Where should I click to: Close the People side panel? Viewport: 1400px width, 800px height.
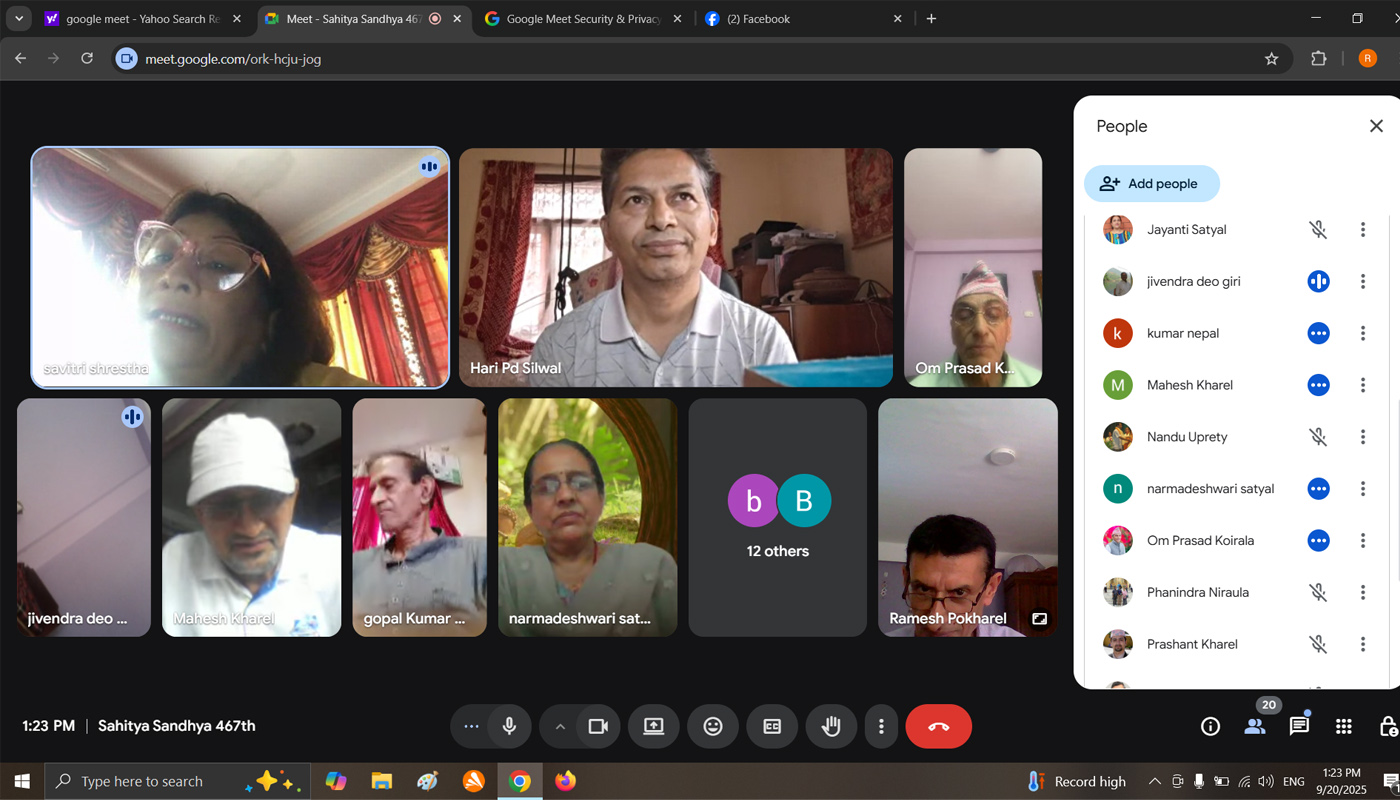coord(1376,126)
